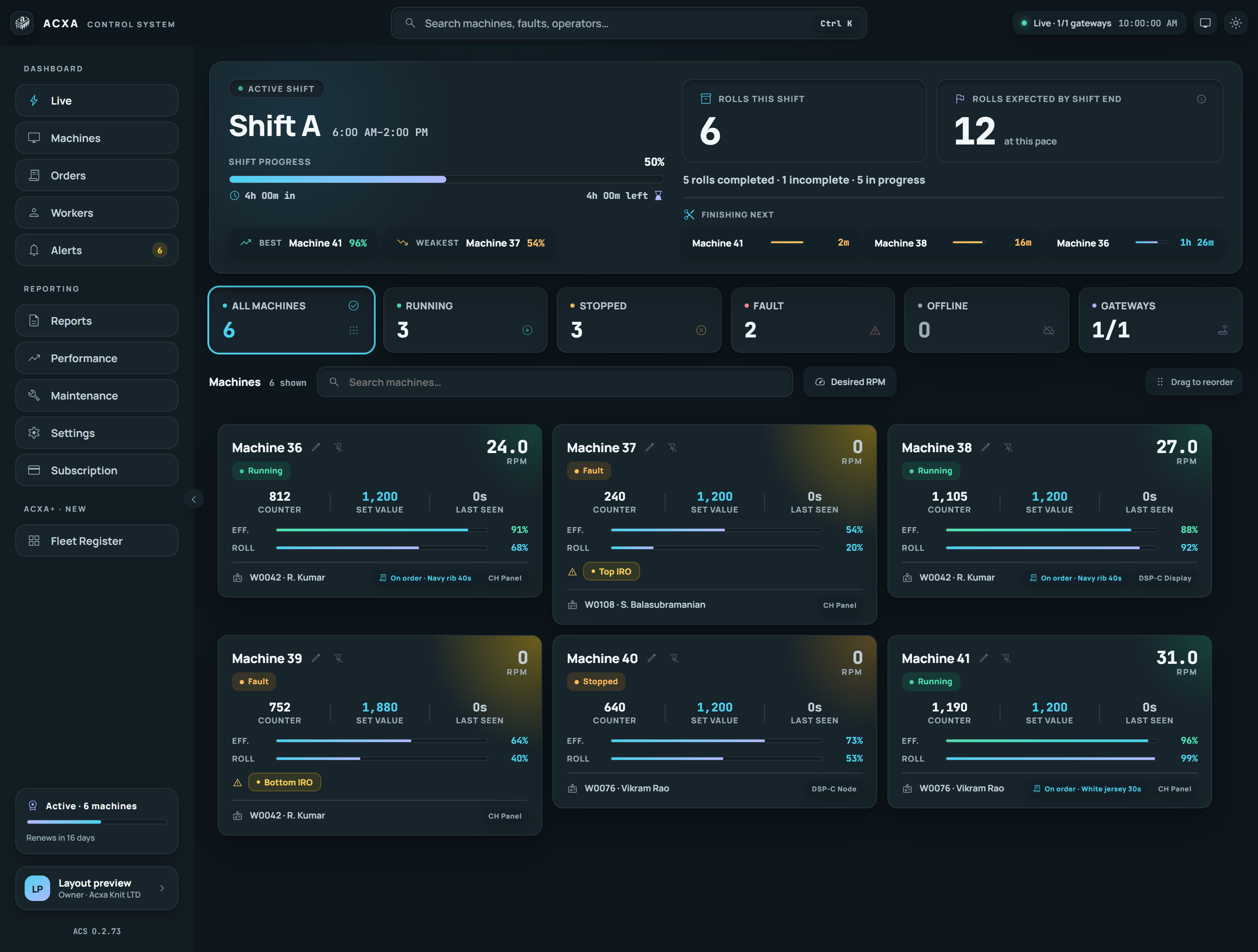
Task: Open the Workers page
Action: tap(96, 212)
